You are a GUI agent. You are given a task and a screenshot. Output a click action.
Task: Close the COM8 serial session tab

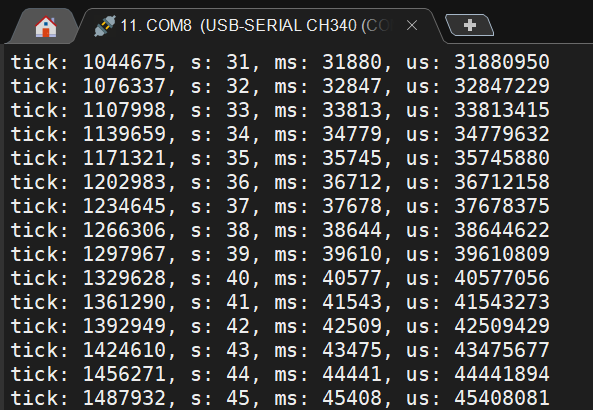412,26
